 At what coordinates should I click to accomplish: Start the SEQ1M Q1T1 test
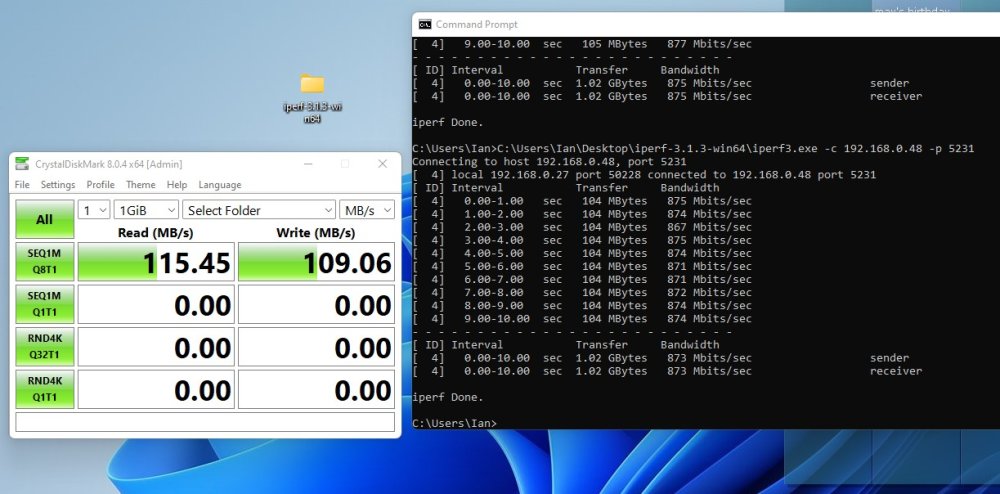(x=45, y=304)
